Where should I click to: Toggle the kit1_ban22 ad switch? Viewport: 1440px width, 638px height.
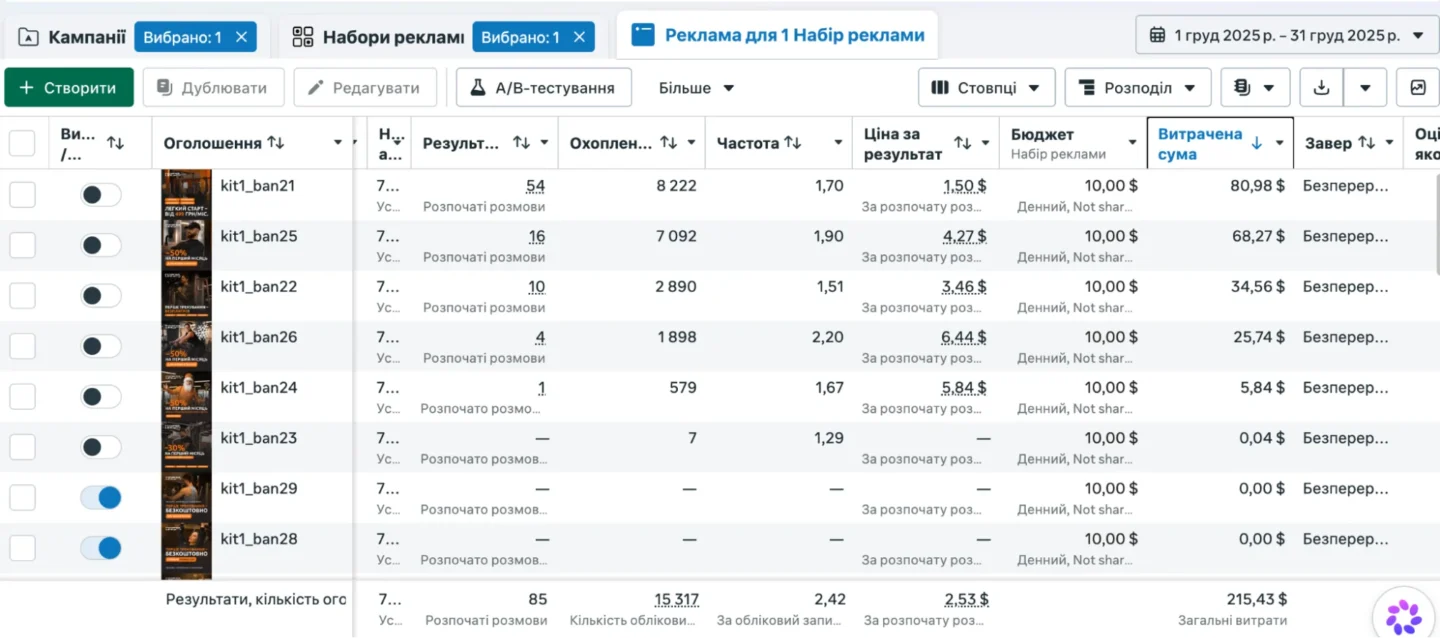click(101, 296)
